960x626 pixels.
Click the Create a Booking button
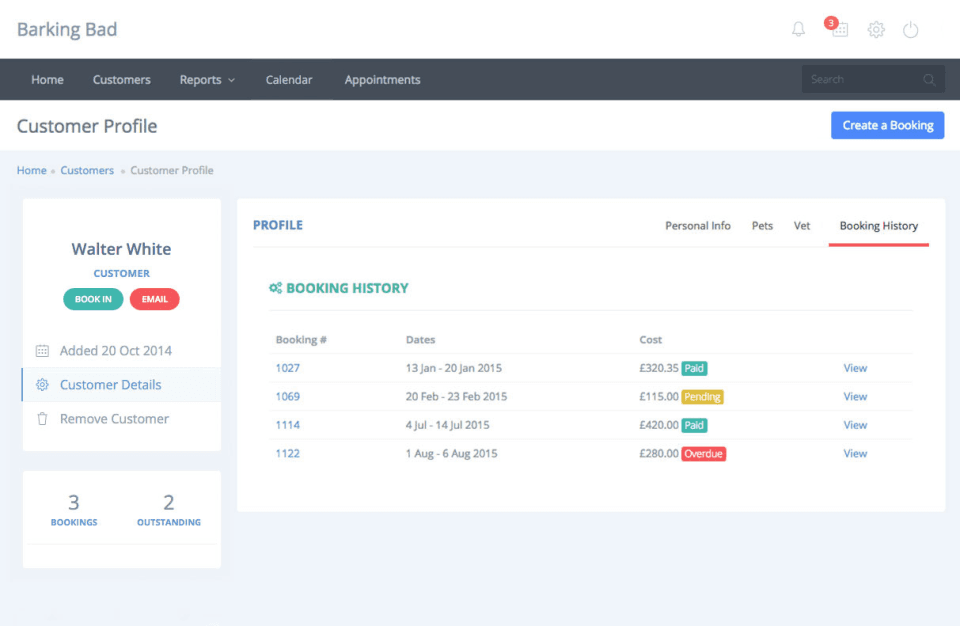click(x=887, y=126)
